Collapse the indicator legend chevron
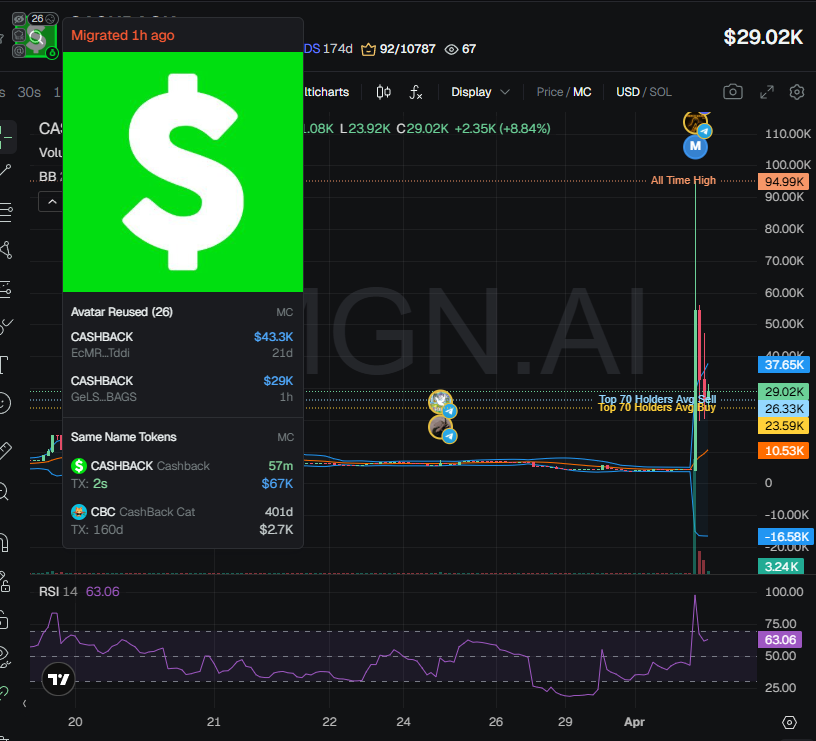Screen dimensions: 816x741 click(52, 202)
